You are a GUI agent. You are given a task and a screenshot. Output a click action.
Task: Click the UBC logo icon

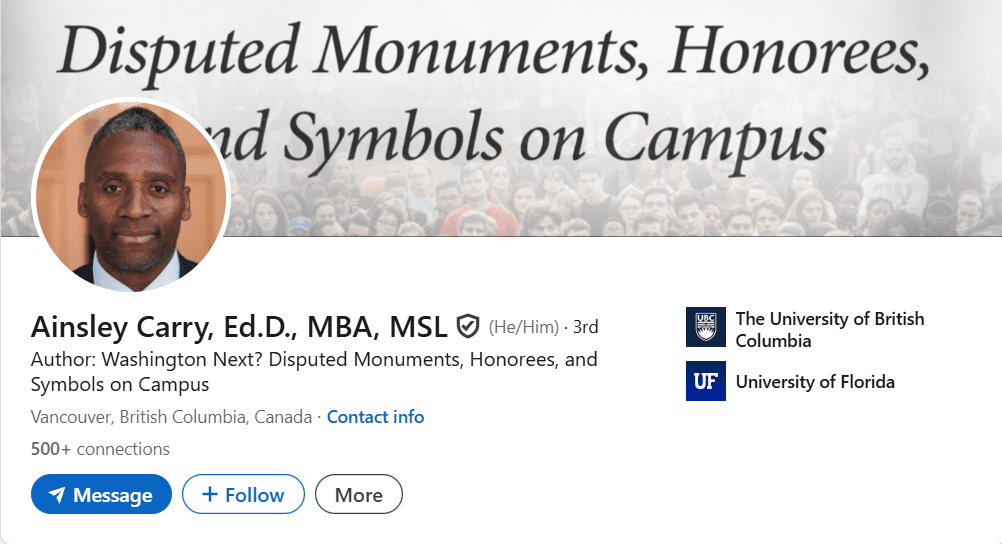[x=705, y=327]
